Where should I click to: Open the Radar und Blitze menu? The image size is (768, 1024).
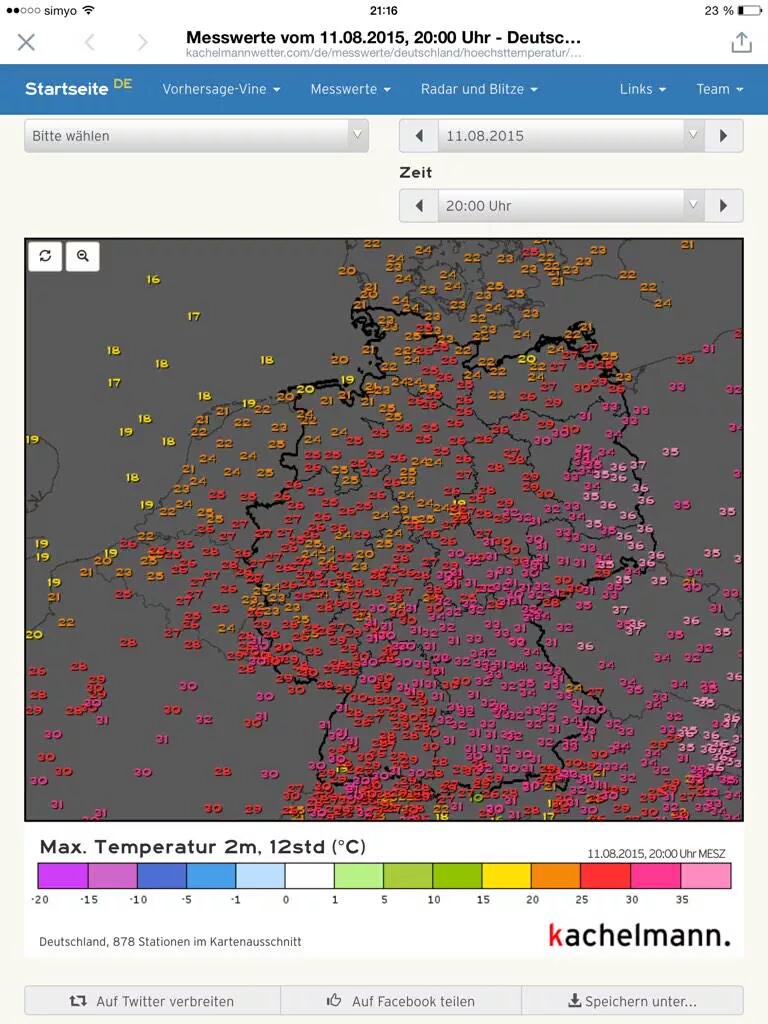pyautogui.click(x=479, y=89)
